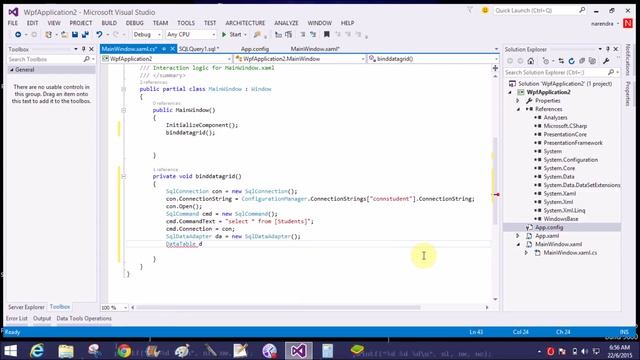The width and height of the screenshot is (640, 360).
Task: Close the Toolbox panel
Action: click(91, 49)
